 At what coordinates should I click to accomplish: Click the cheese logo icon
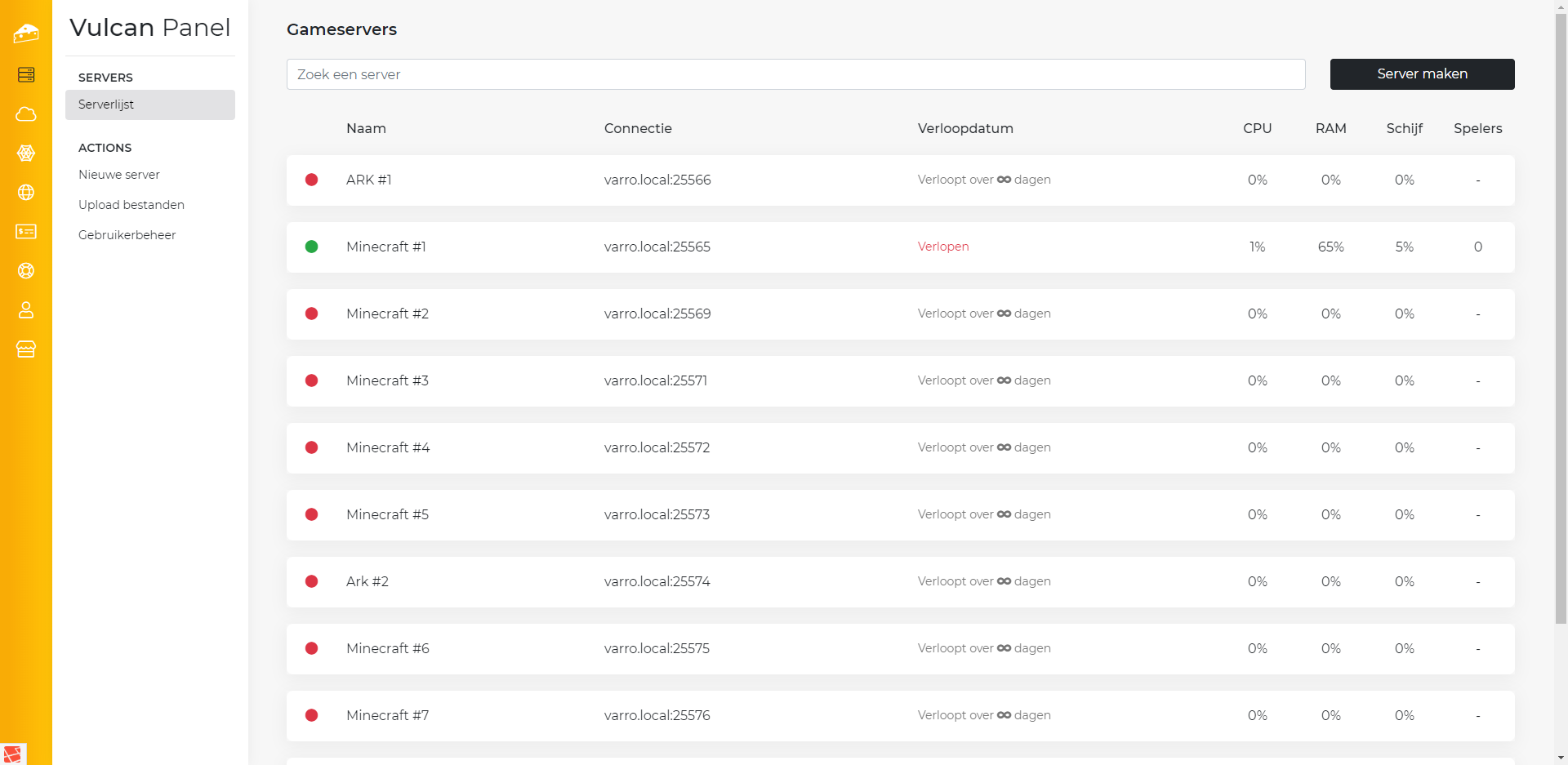[26, 33]
